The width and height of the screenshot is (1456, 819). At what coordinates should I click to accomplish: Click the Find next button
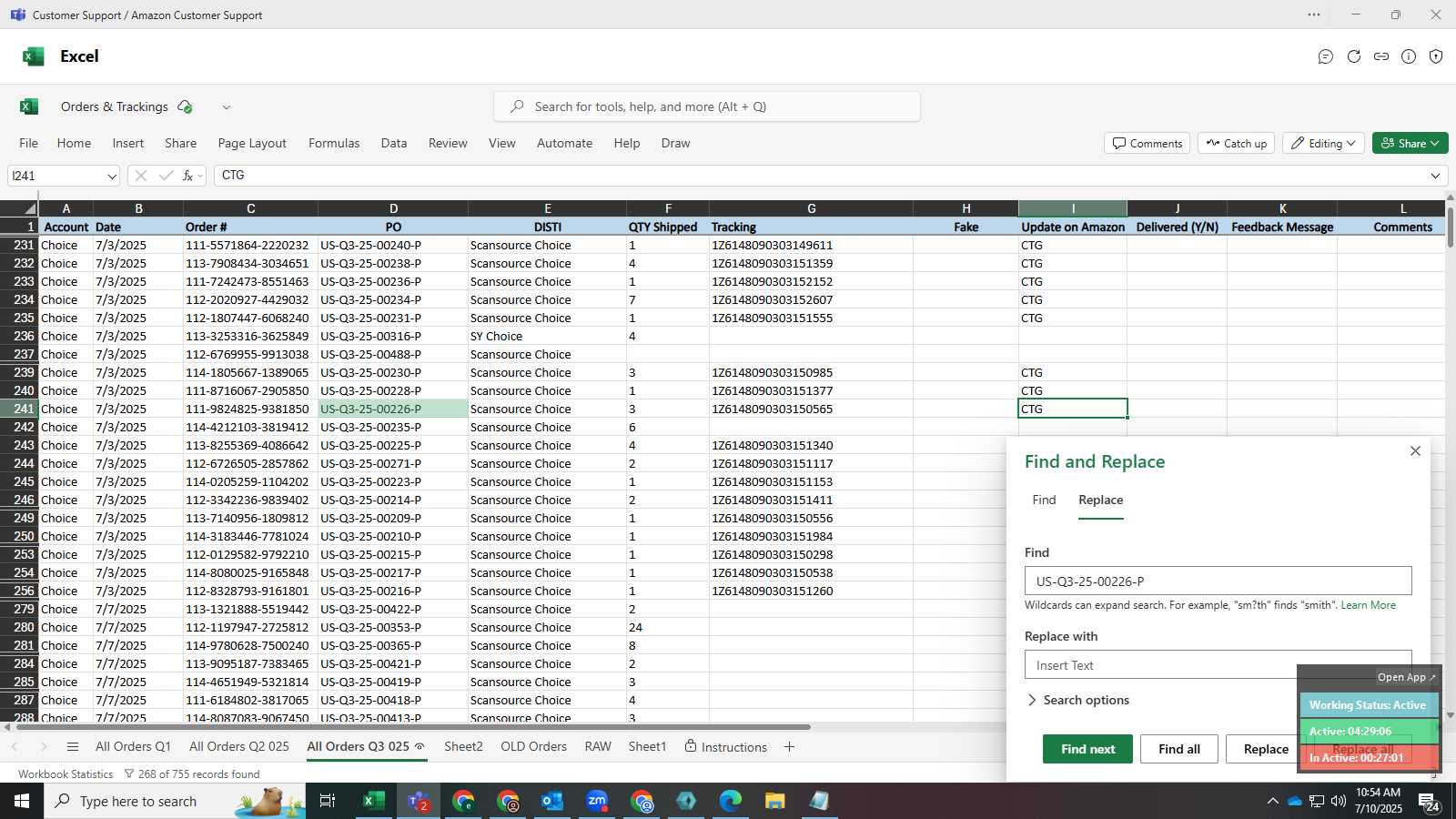pyautogui.click(x=1087, y=749)
